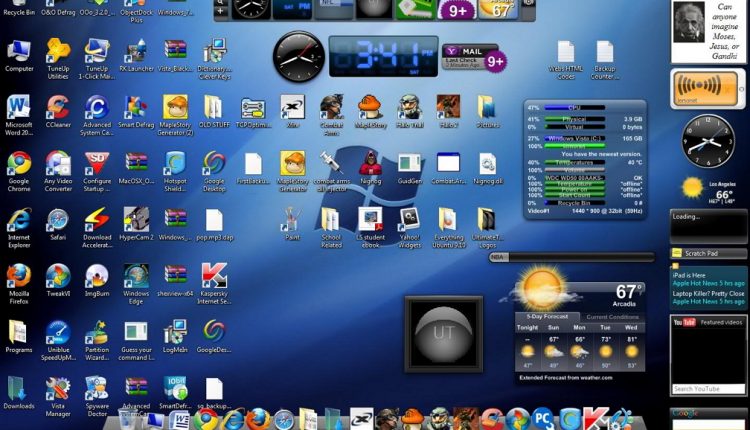
Task: Click the plus button on top docklet bar
Action: pyautogui.click(x=221, y=11)
